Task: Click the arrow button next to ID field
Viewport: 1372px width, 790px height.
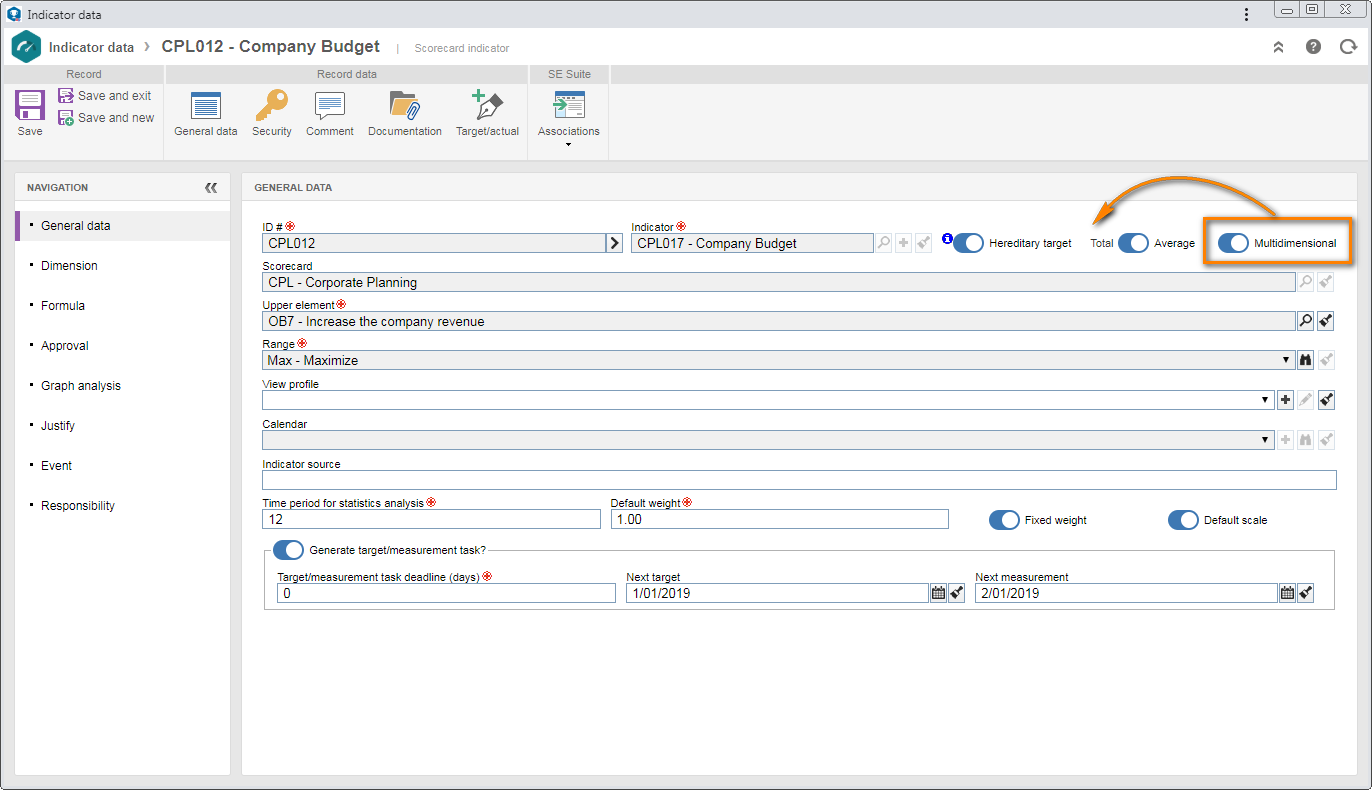Action: coord(614,243)
